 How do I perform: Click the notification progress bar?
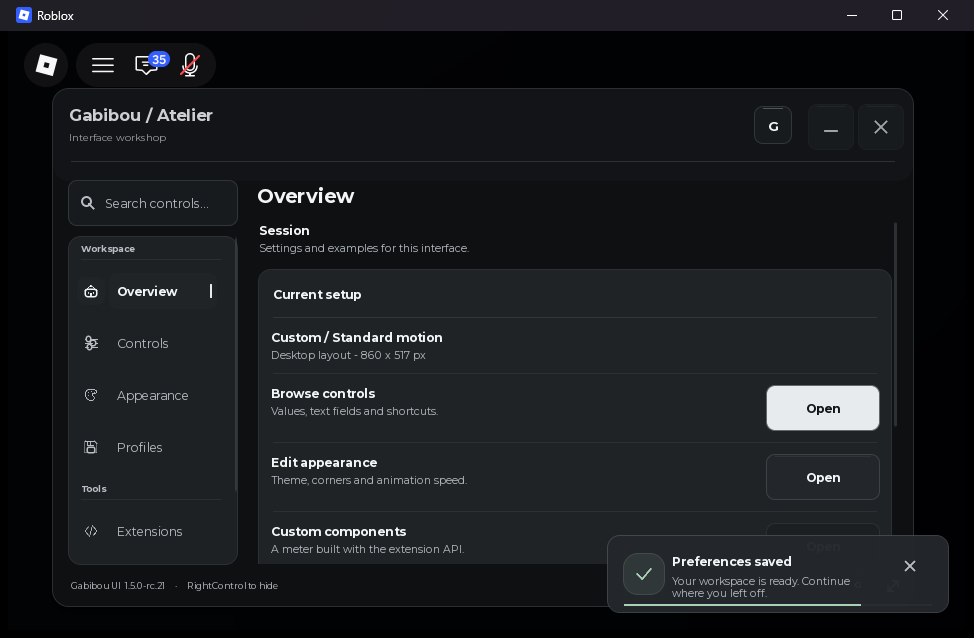778,604
